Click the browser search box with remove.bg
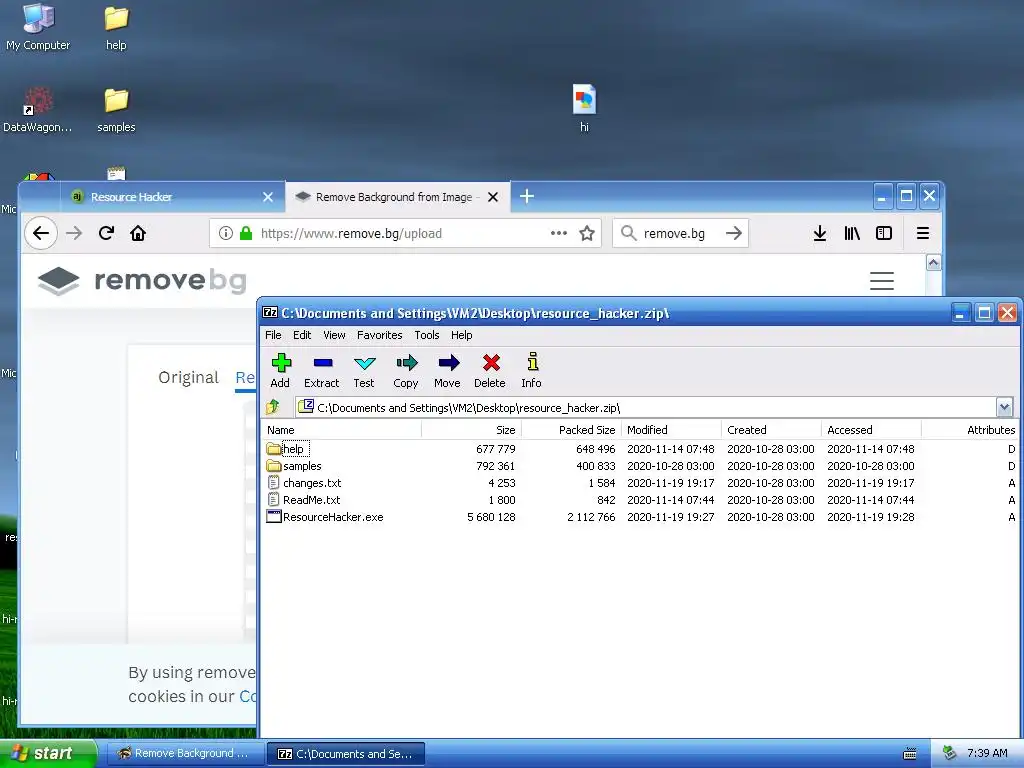The image size is (1024, 768). click(x=679, y=233)
